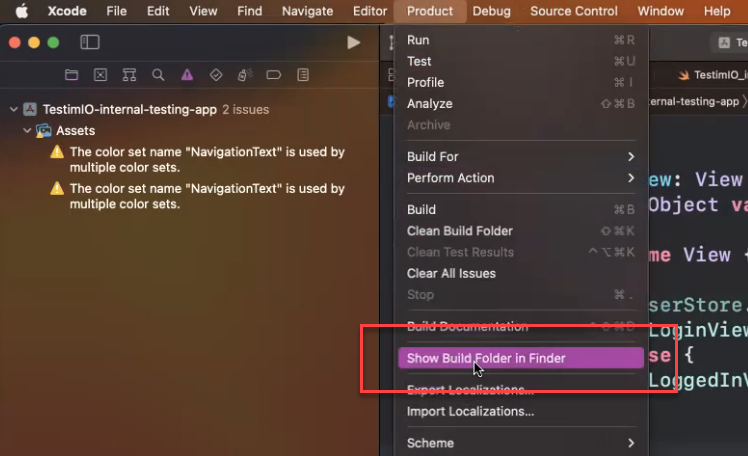The width and height of the screenshot is (748, 456).
Task: Toggle the navigator sidebar icon
Action: (x=90, y=42)
